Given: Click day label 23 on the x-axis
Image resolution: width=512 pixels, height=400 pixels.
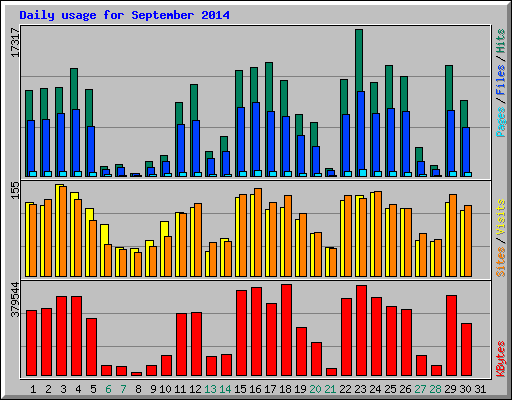Looking at the screenshot, I should [x=360, y=389].
